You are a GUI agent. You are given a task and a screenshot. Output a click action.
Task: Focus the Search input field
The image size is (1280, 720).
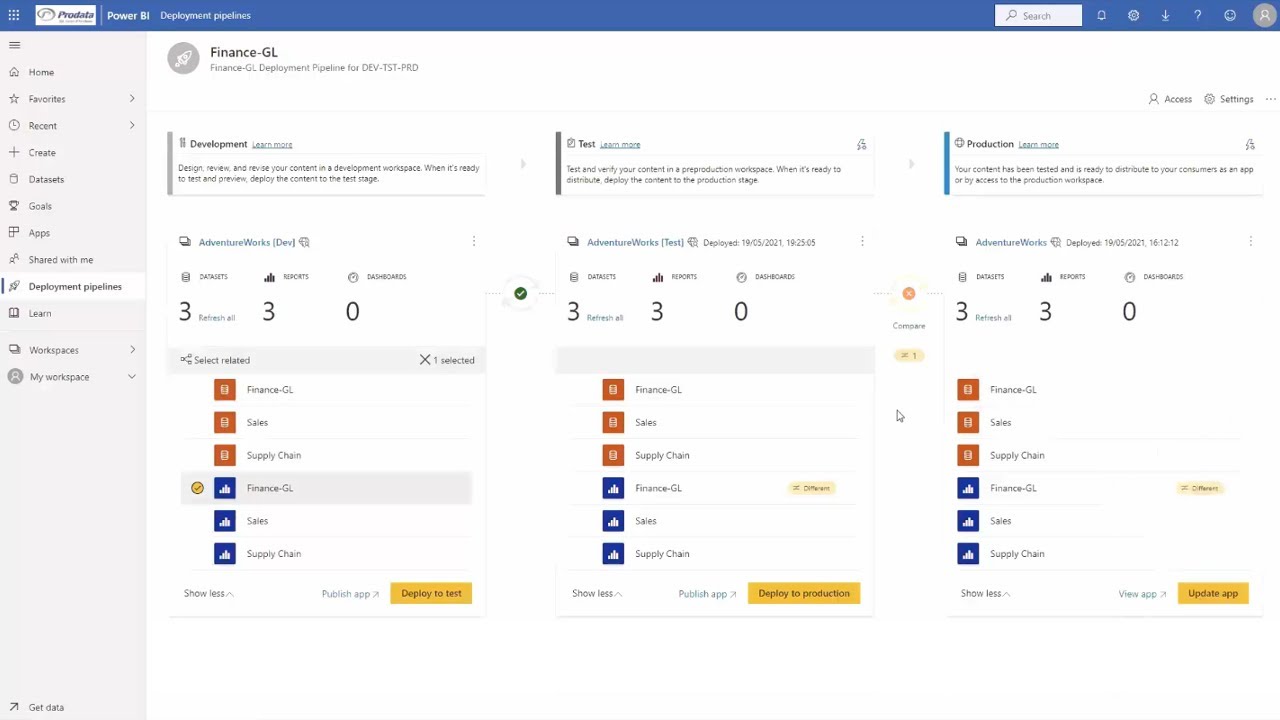[x=1038, y=15]
